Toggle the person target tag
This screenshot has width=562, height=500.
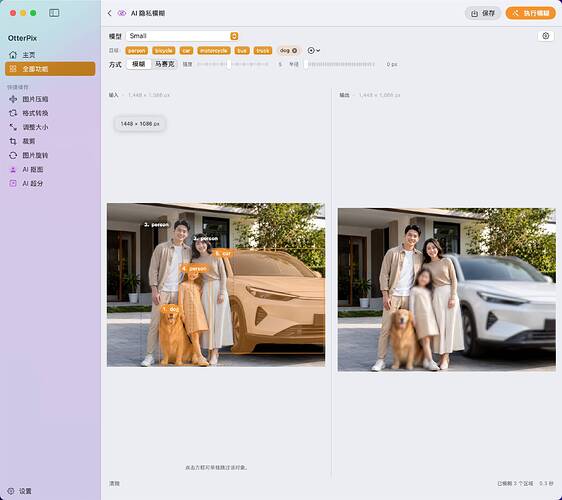pos(137,51)
